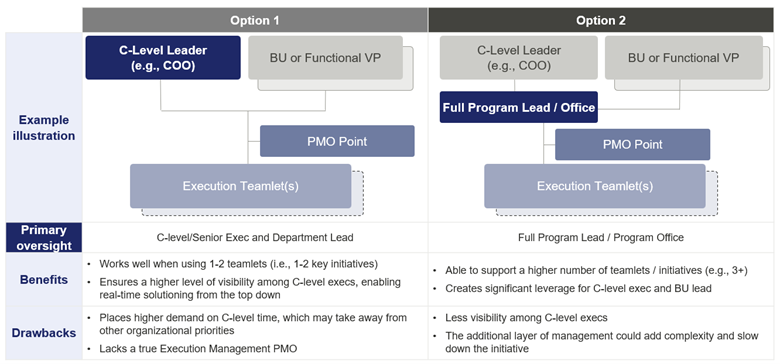This screenshot has width=780, height=364.
Task: Click the C-level/Senior Exec and Department Lead text
Action: pos(255,238)
